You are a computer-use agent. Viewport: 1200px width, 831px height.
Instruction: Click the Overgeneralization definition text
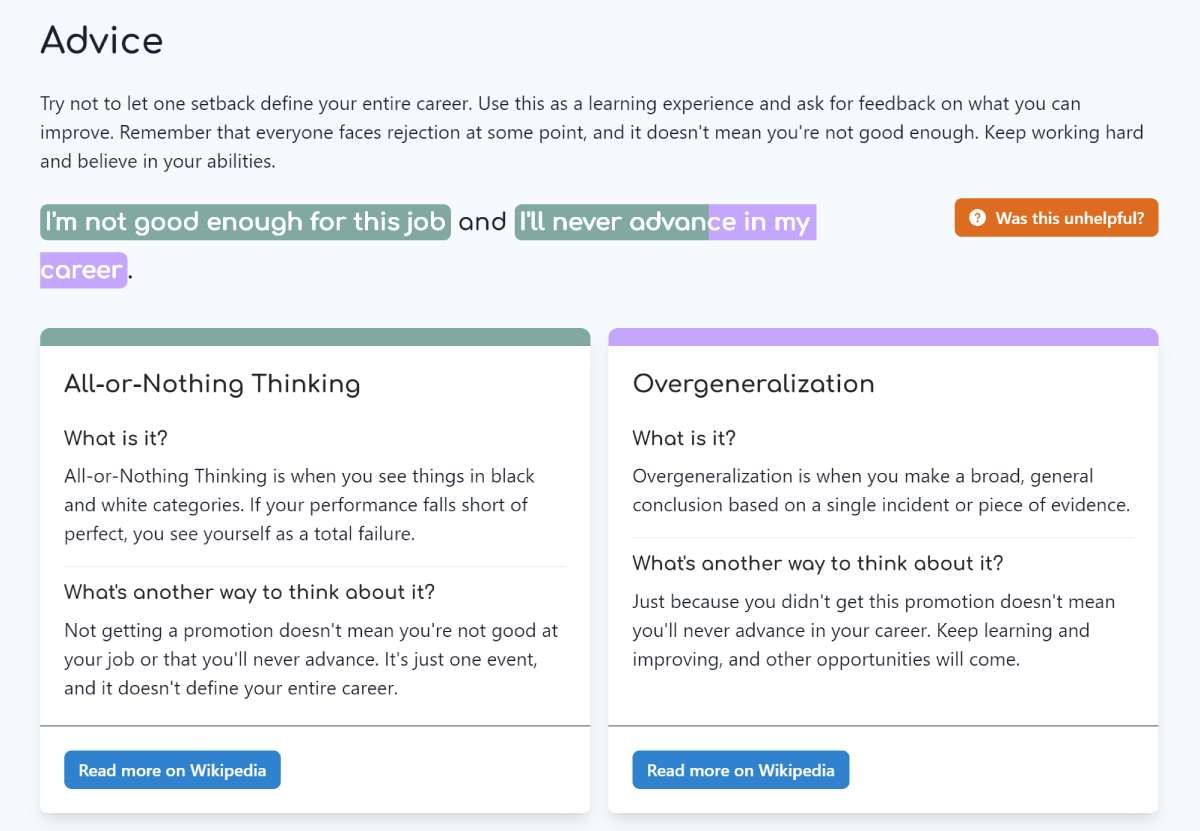pos(880,490)
